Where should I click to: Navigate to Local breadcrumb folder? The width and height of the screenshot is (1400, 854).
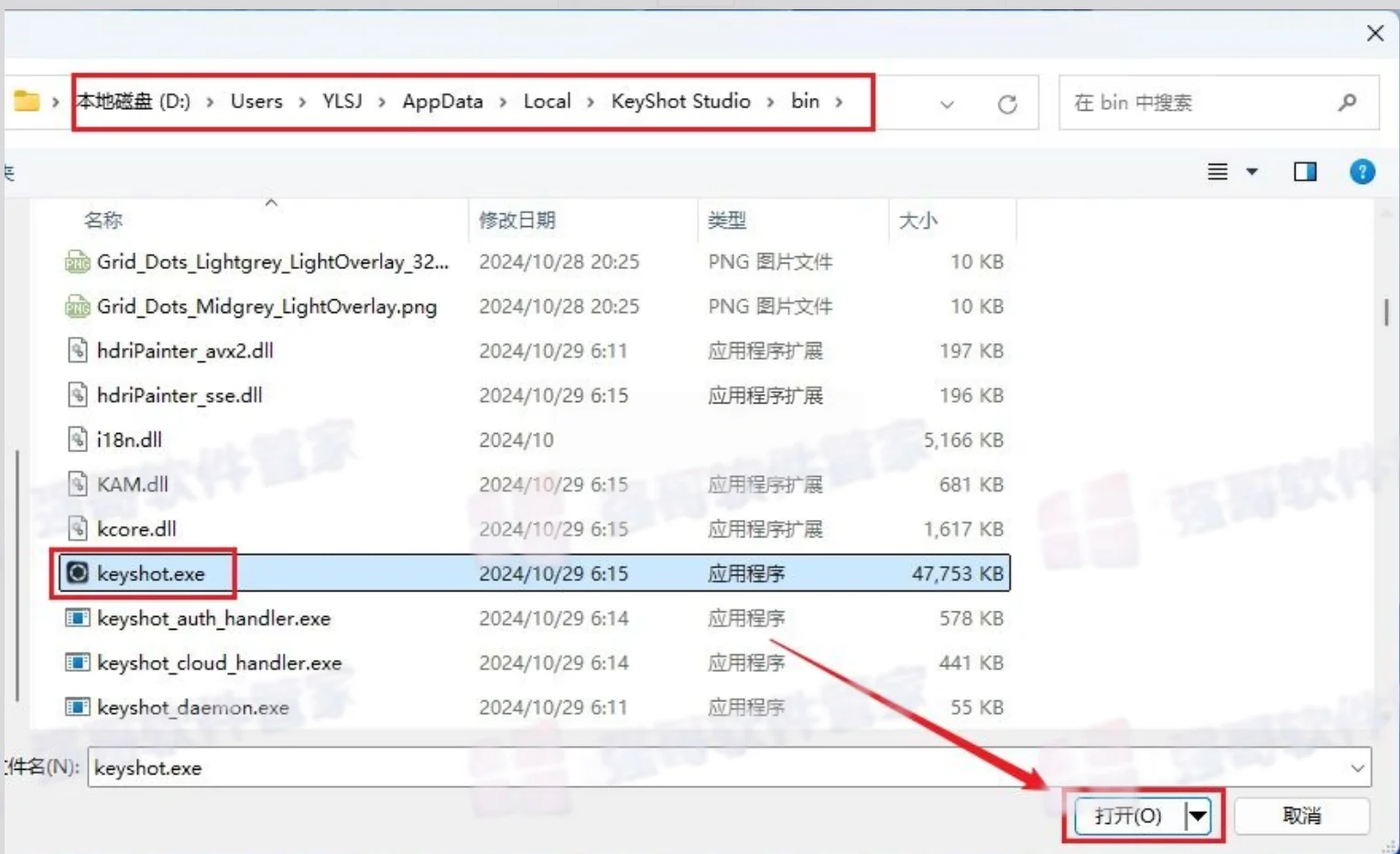(x=547, y=101)
